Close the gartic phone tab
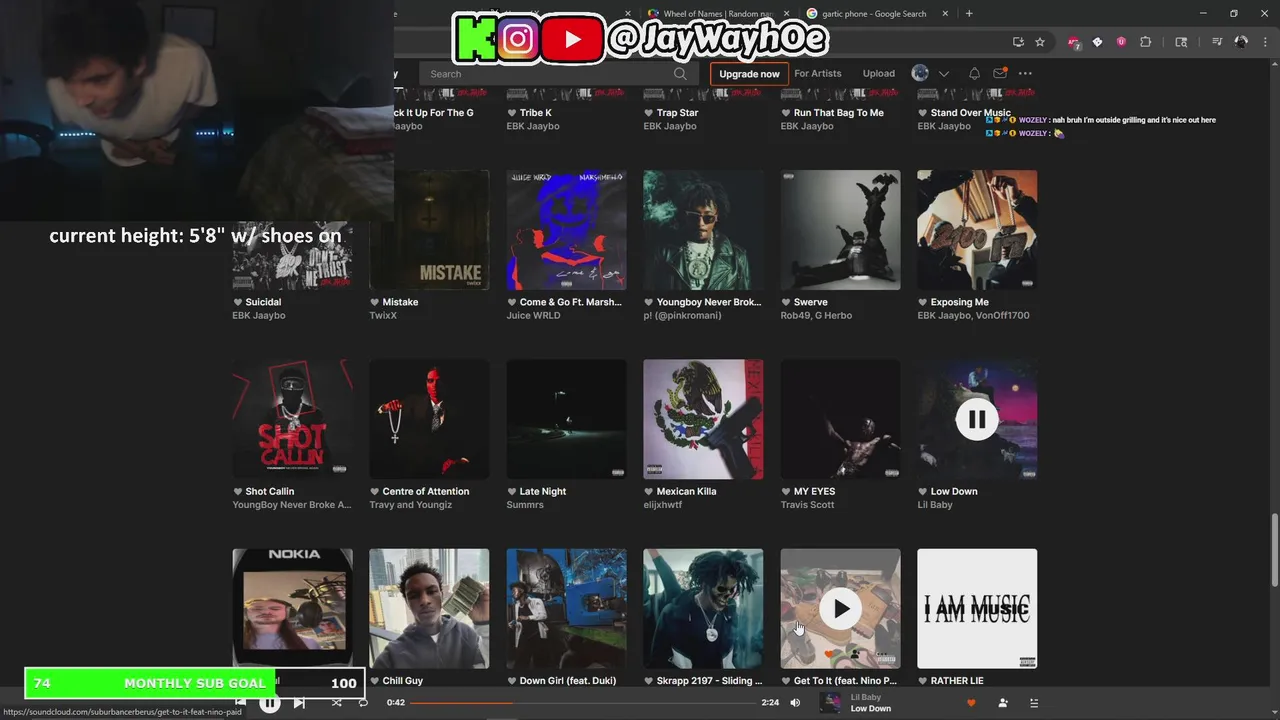The width and height of the screenshot is (1280, 720). [x=946, y=14]
